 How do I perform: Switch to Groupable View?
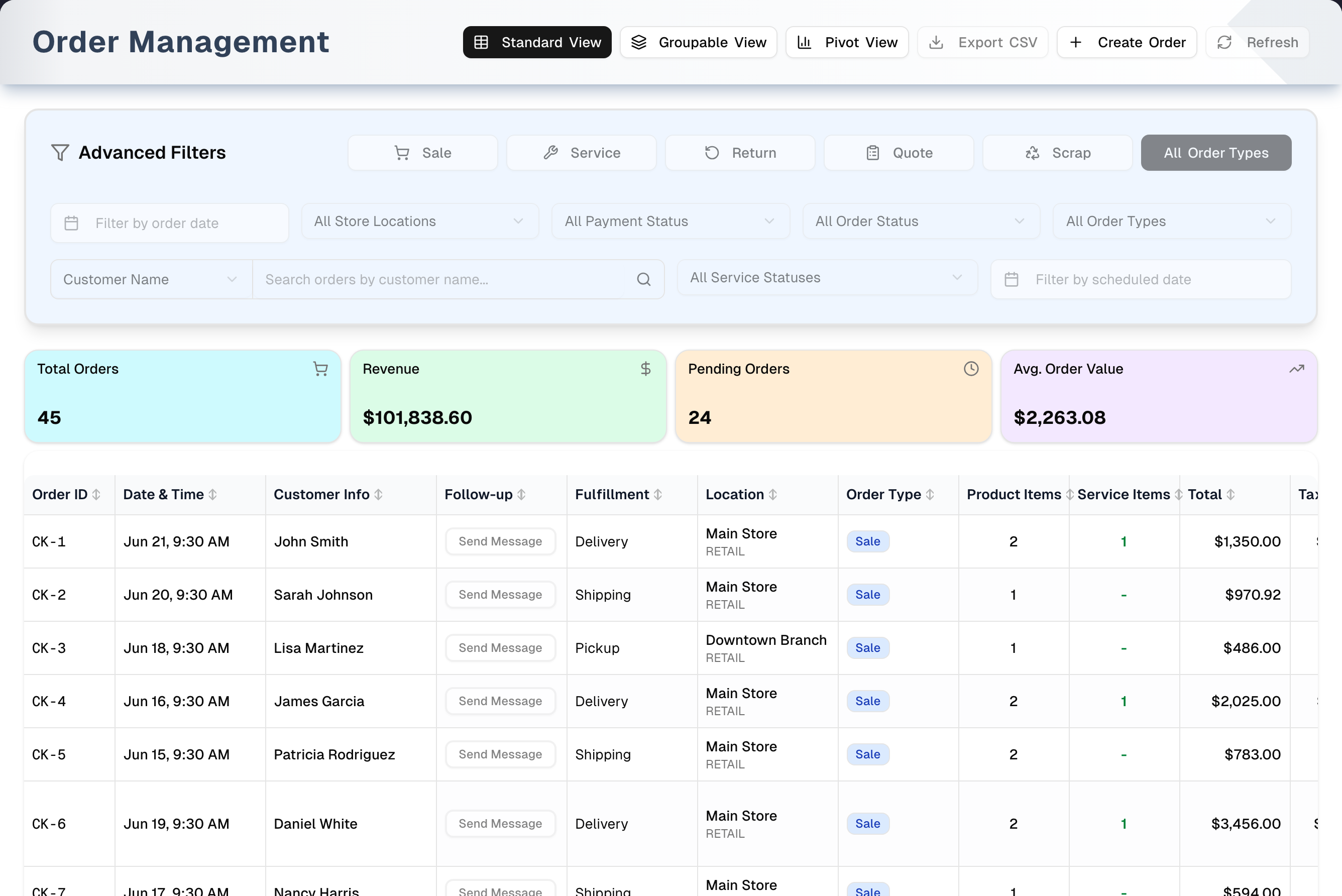tap(699, 42)
